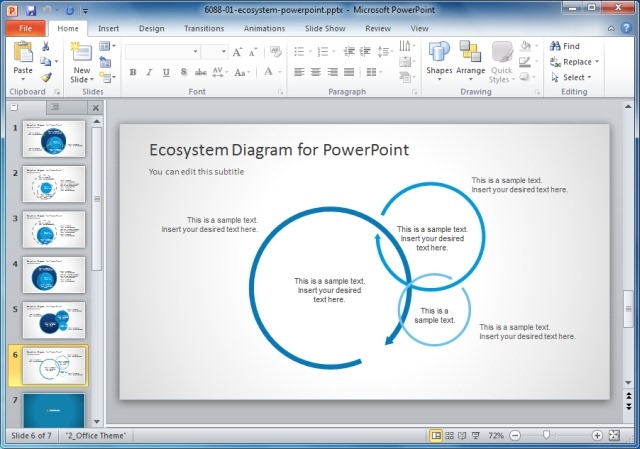
Task: Expand the numbering list dropdown
Action: [x=334, y=52]
